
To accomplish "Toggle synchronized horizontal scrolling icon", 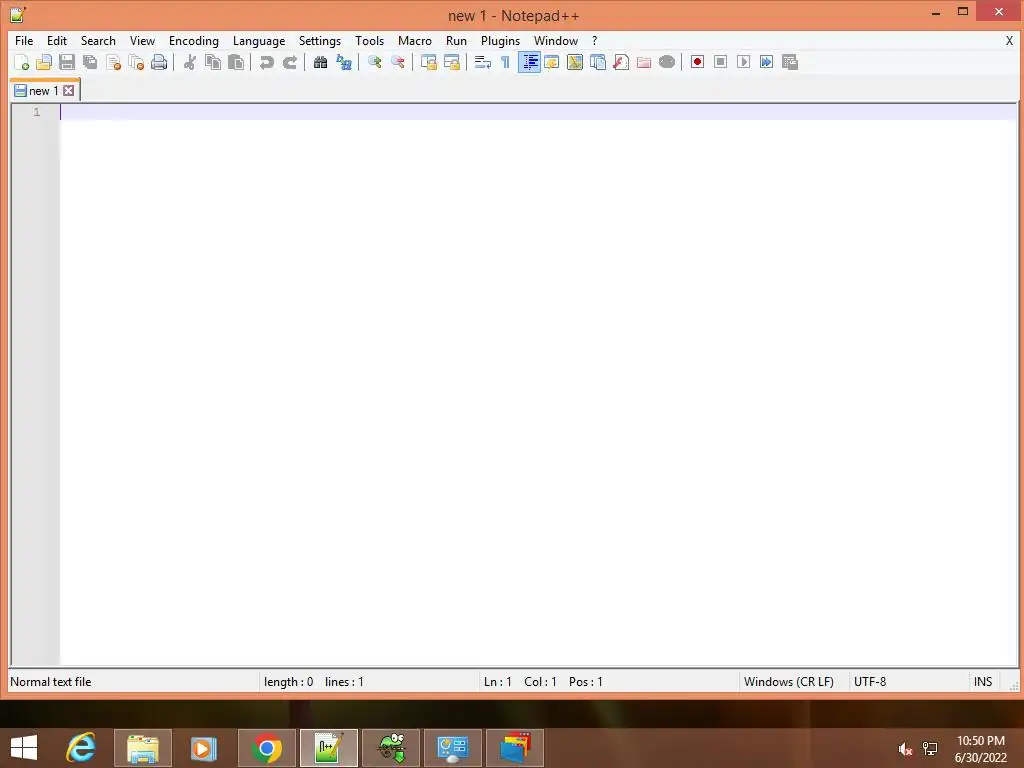I will pyautogui.click(x=451, y=62).
